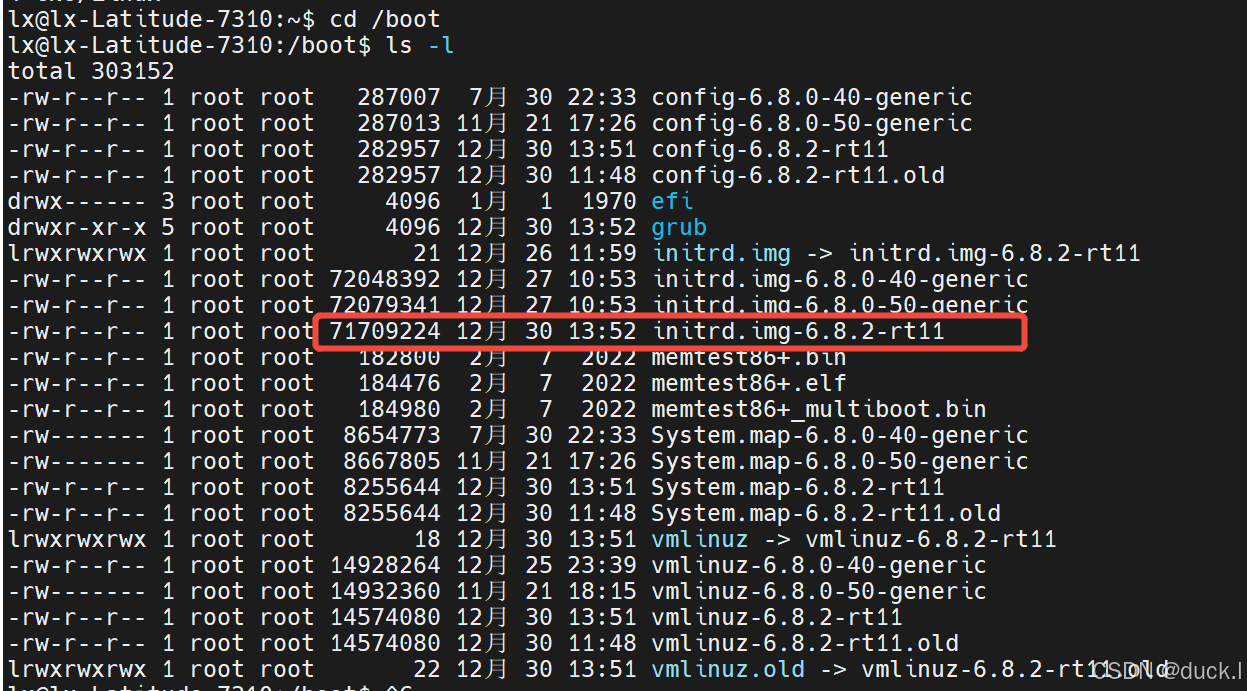Click the total 303152 summary line
1247x691 pixels.
click(90, 70)
